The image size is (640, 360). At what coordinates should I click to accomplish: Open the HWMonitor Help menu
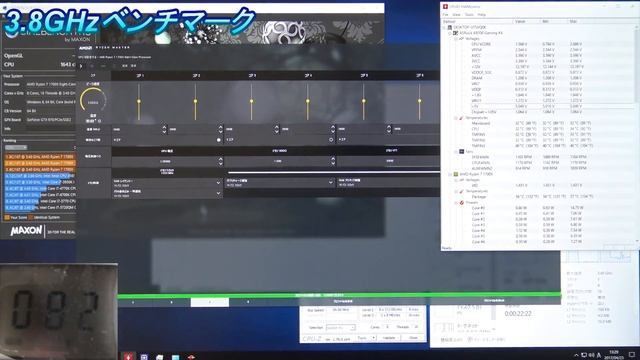coord(482,15)
